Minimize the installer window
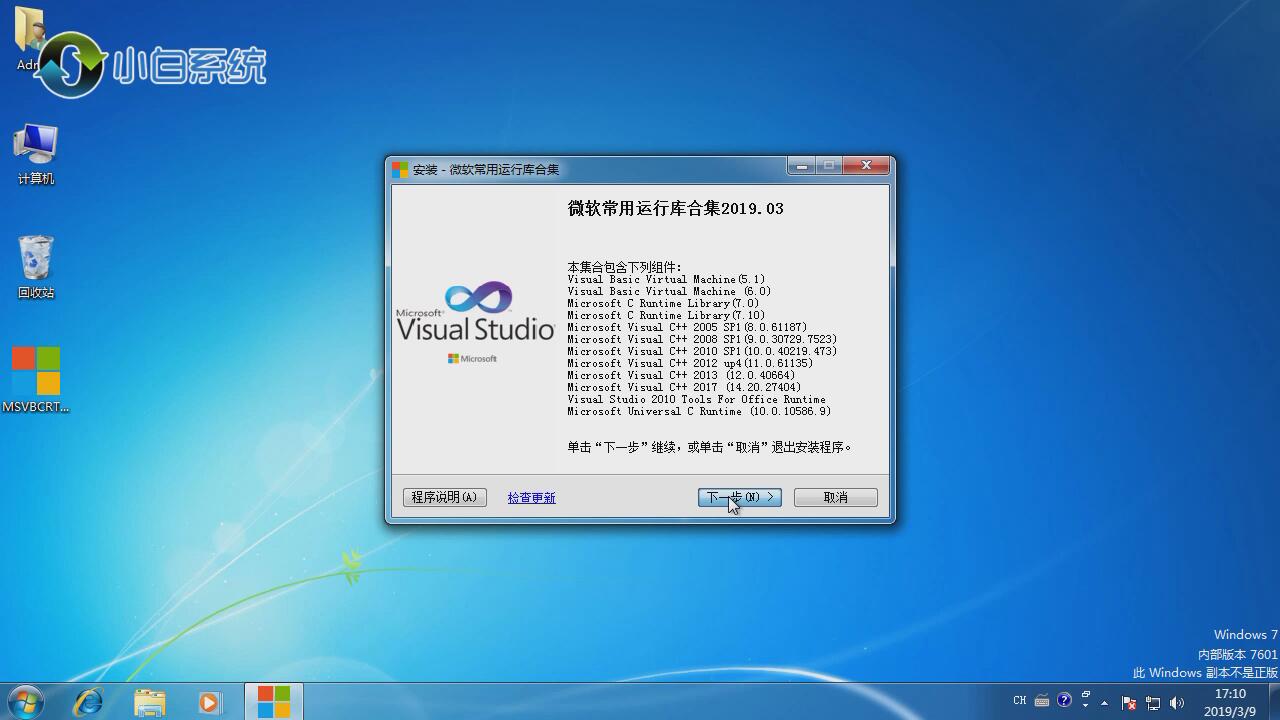Viewport: 1280px width, 720px height. tap(800, 166)
